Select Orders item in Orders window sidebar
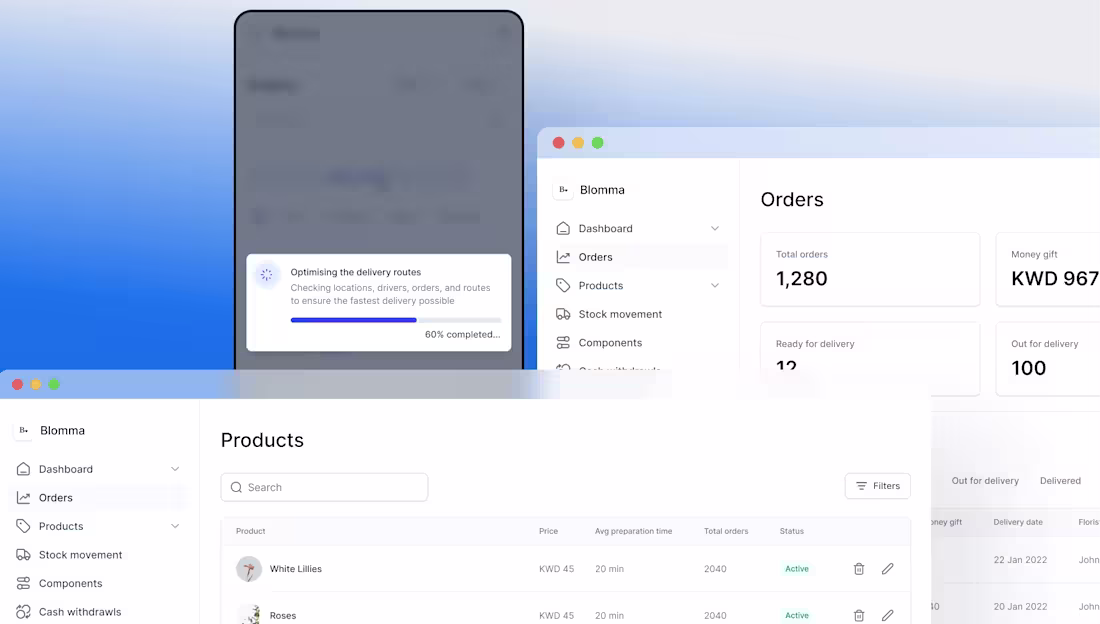 point(639,257)
